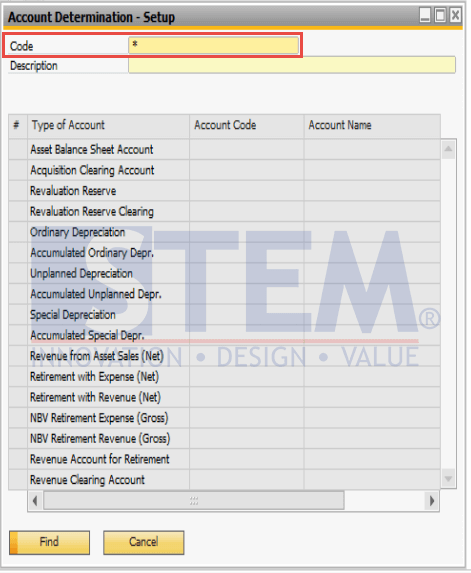Select Retirement with Revenue (Net) row
471x573 pixels.
(x=224, y=397)
